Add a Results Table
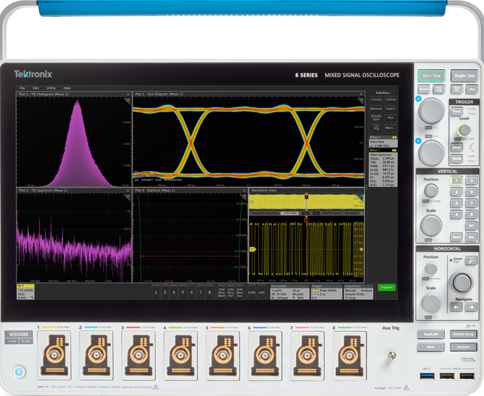Viewport: 484px width, 396px height. click(x=376, y=118)
